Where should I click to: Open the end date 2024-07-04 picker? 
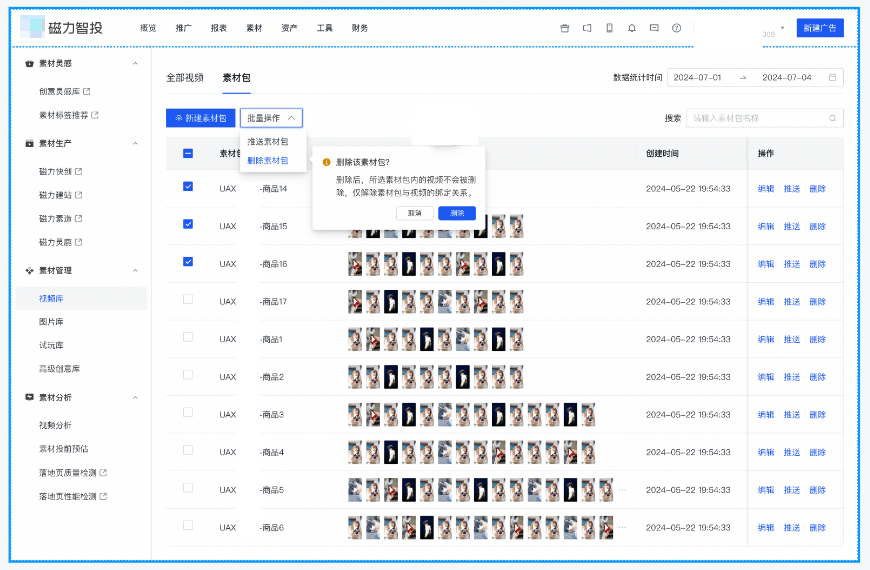coord(787,78)
